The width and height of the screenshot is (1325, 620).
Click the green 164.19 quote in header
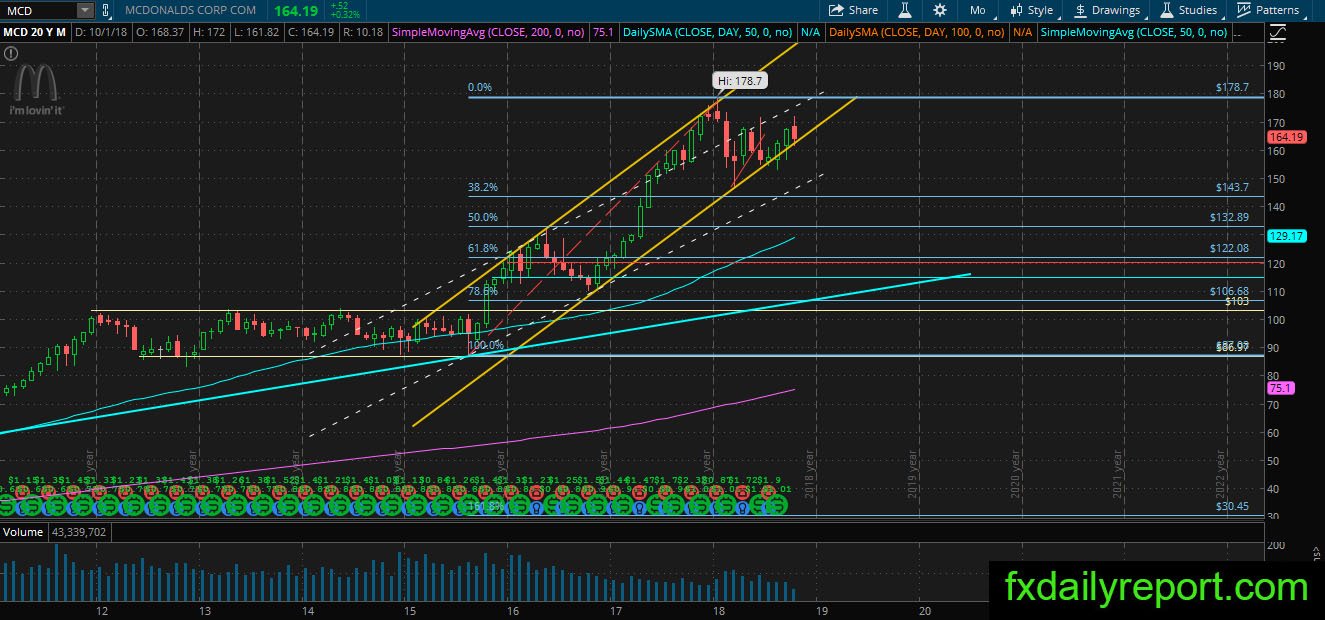click(296, 11)
